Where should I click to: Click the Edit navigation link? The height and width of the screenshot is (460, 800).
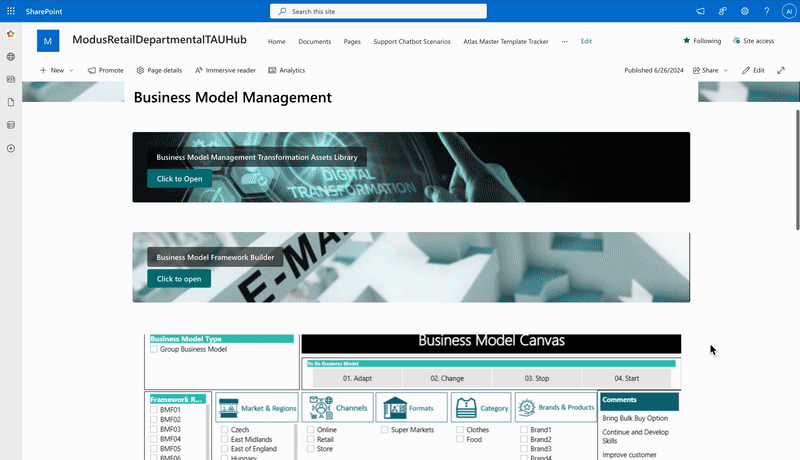point(586,41)
